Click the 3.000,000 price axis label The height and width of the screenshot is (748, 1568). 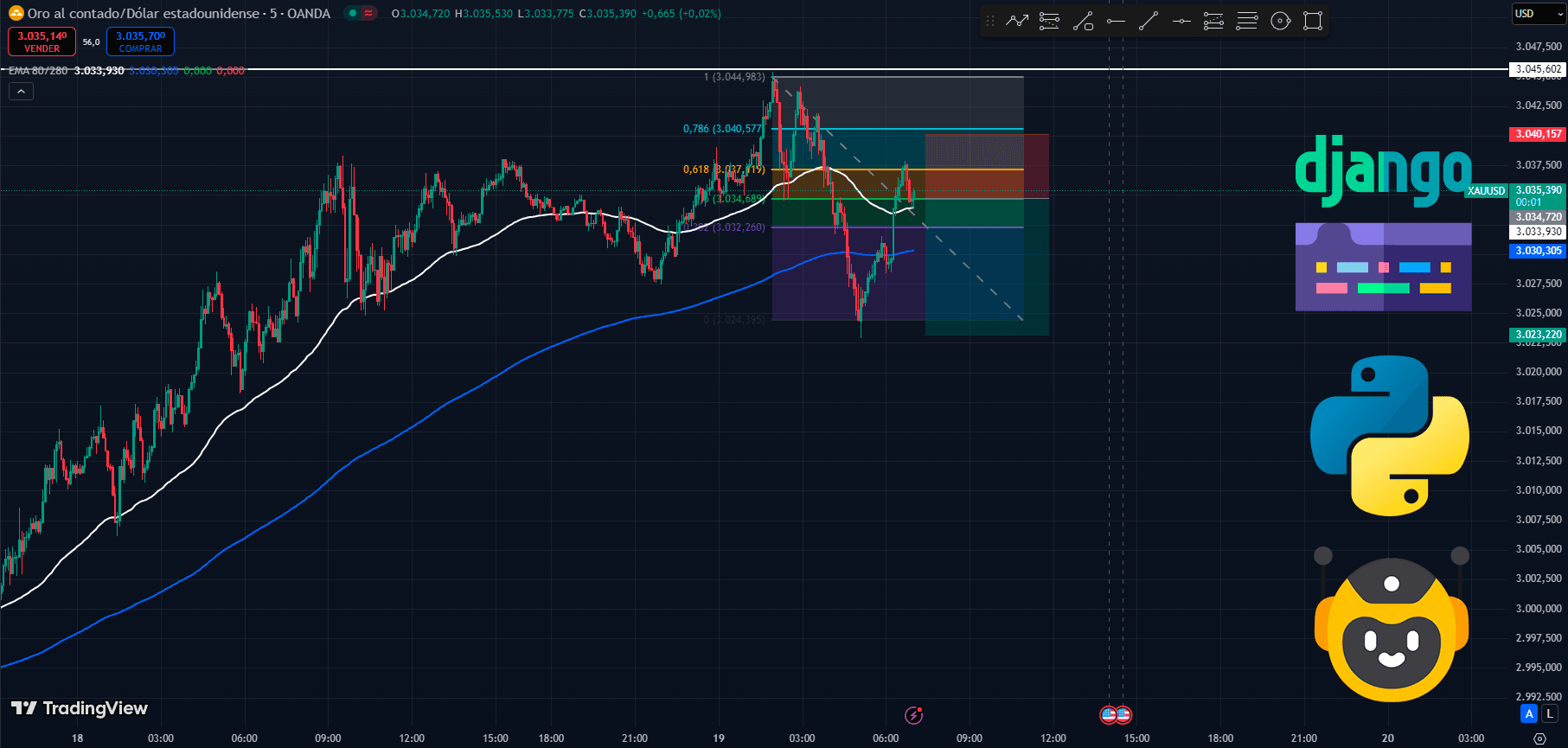pos(1539,608)
